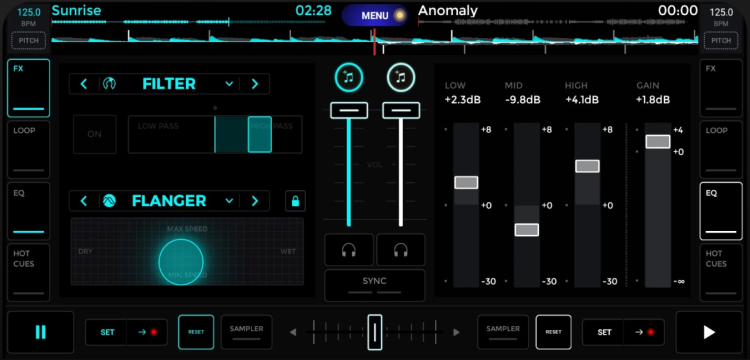Nudge crossfader left with arrow
This screenshot has width=750, height=360.
(293, 332)
